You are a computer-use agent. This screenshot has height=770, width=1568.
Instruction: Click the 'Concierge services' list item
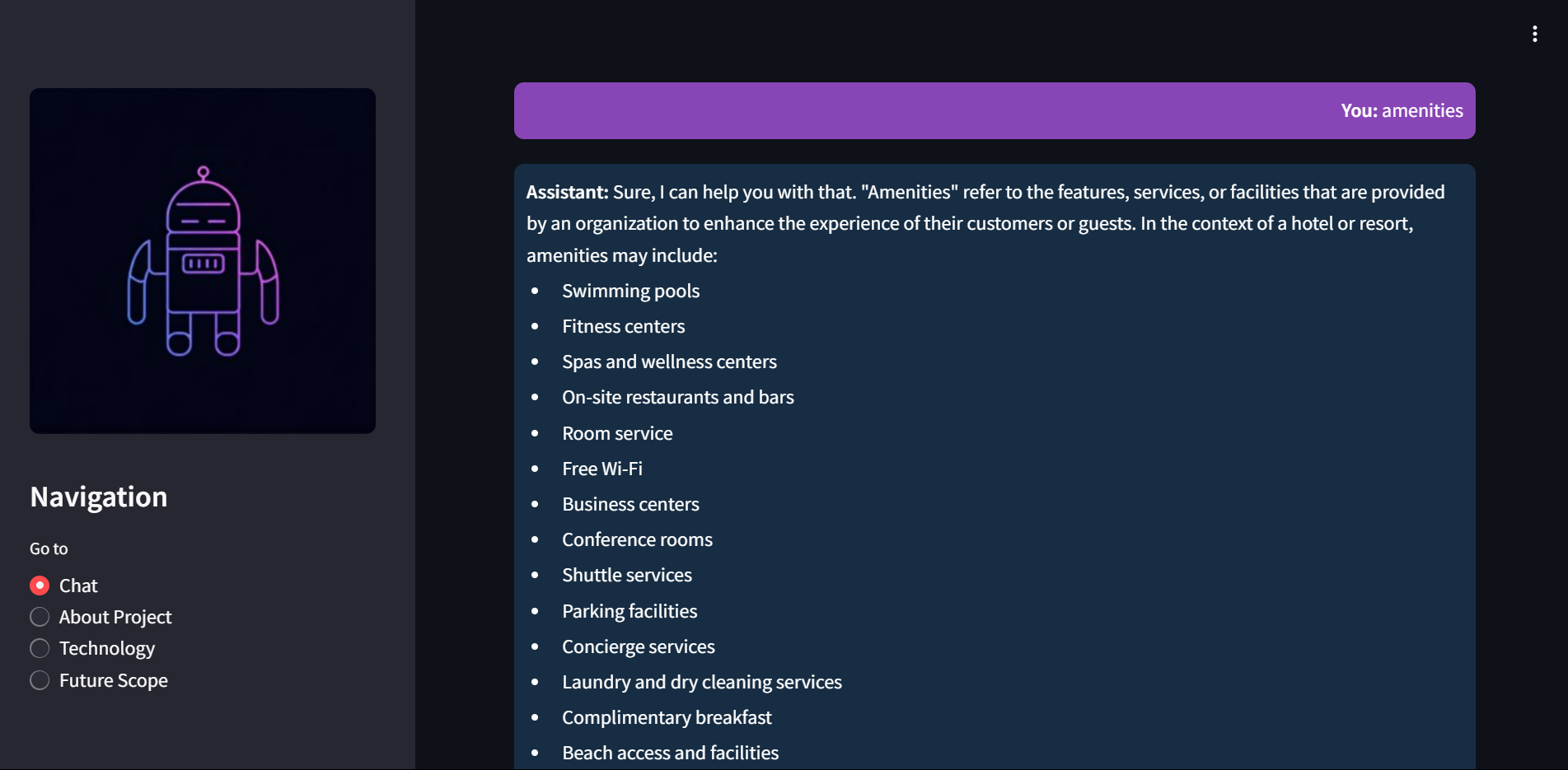pyautogui.click(x=639, y=646)
